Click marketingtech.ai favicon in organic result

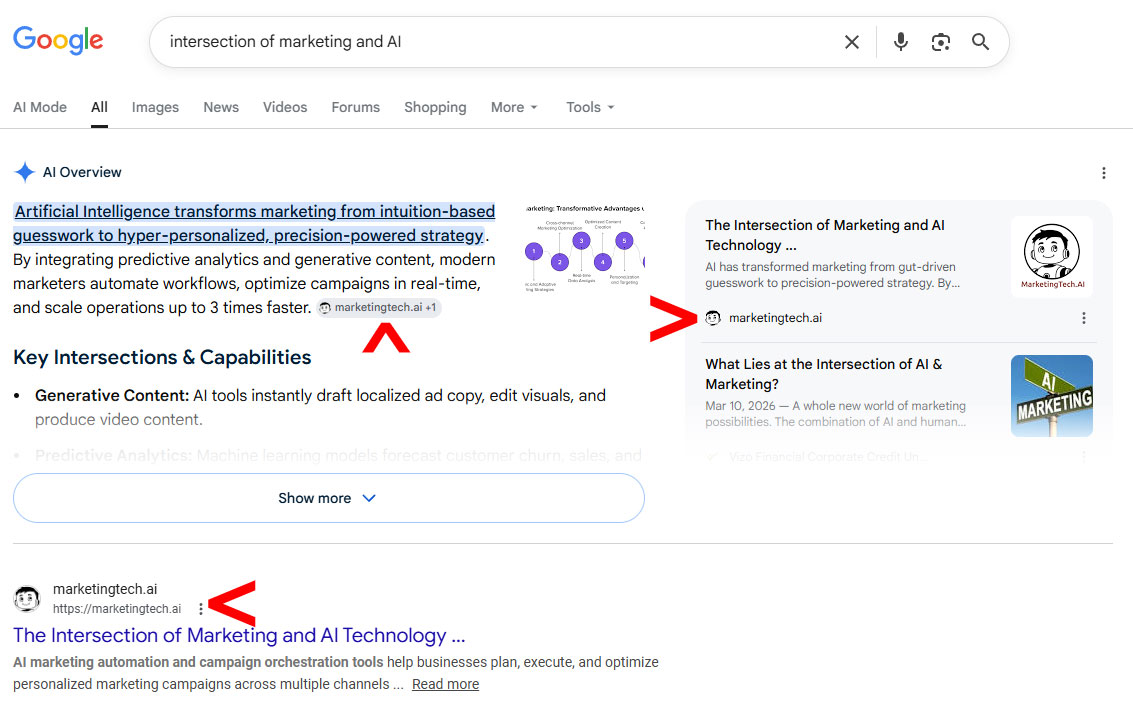pyautogui.click(x=27, y=598)
